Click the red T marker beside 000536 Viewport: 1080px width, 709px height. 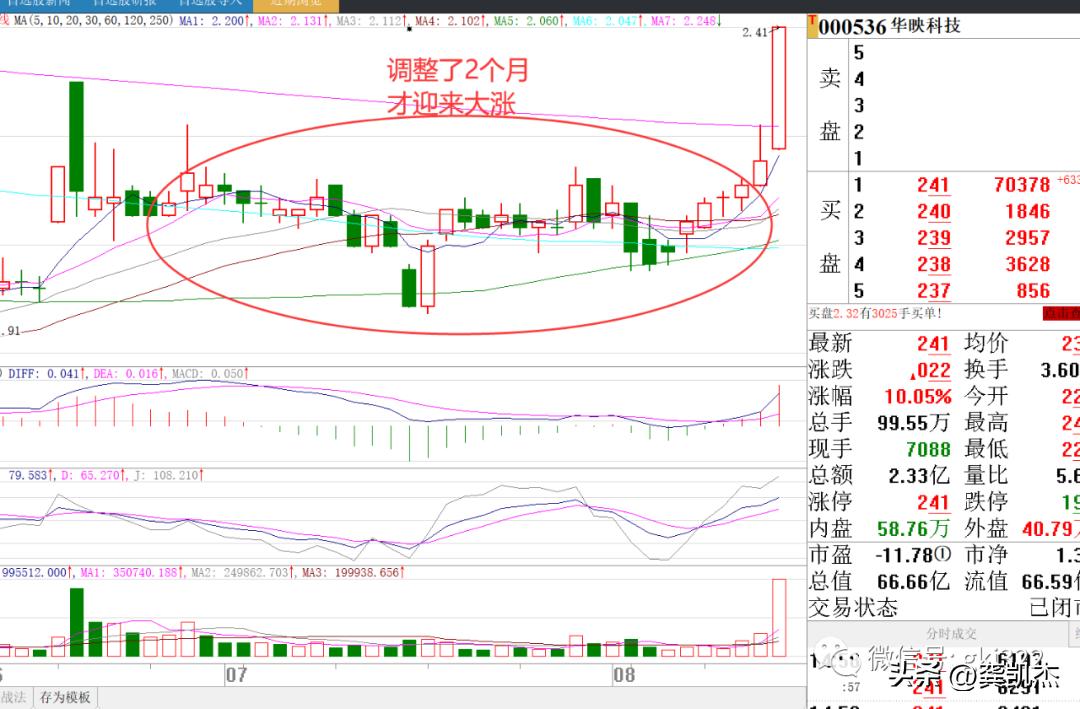click(x=813, y=24)
